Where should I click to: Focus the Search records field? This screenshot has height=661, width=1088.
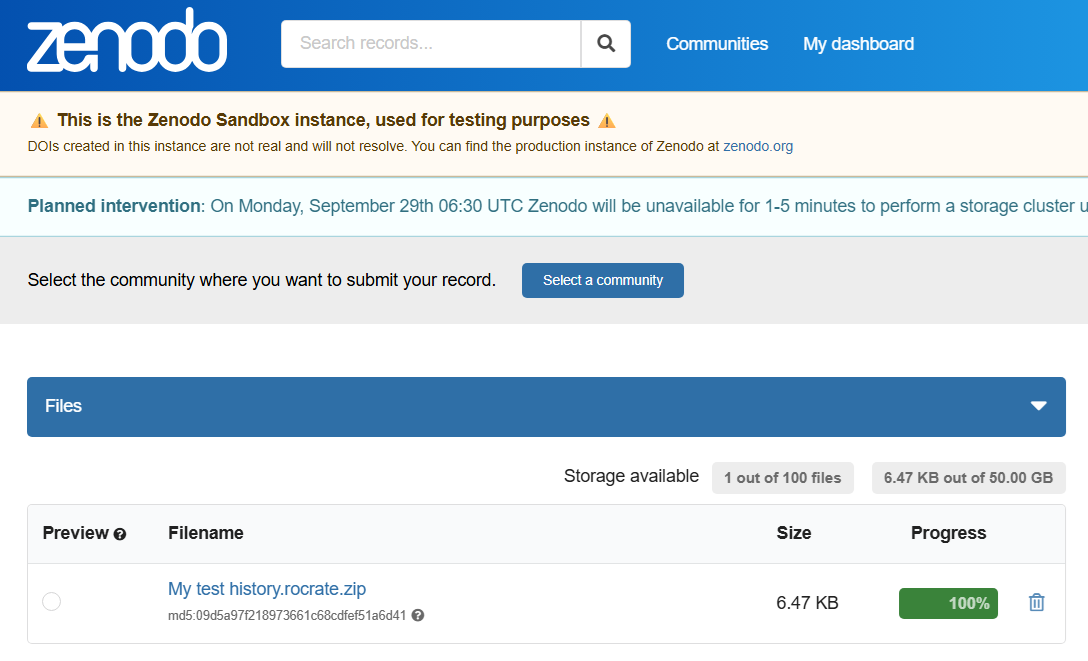[x=430, y=44]
